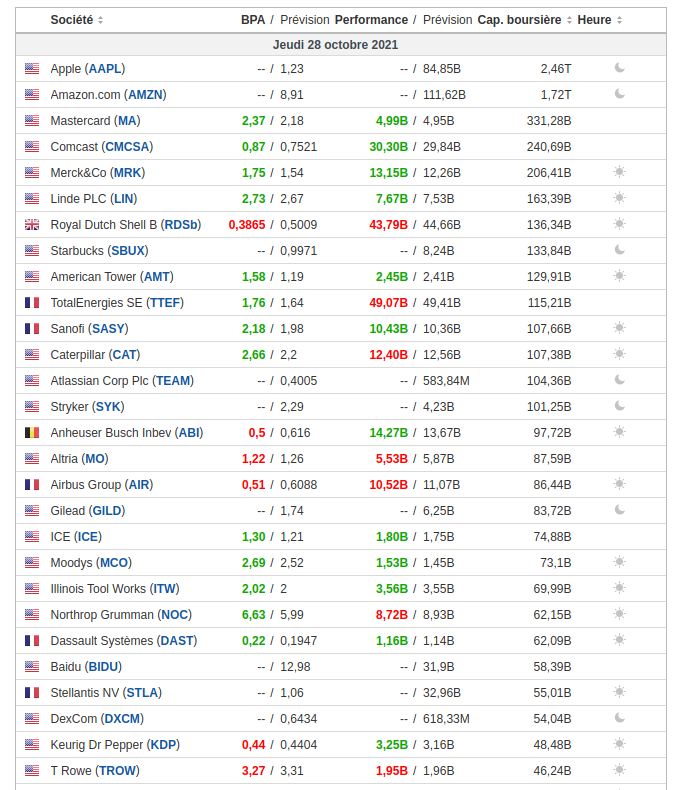Click the moon icon in Starbucks row
The width and height of the screenshot is (676, 790).
pos(619,250)
